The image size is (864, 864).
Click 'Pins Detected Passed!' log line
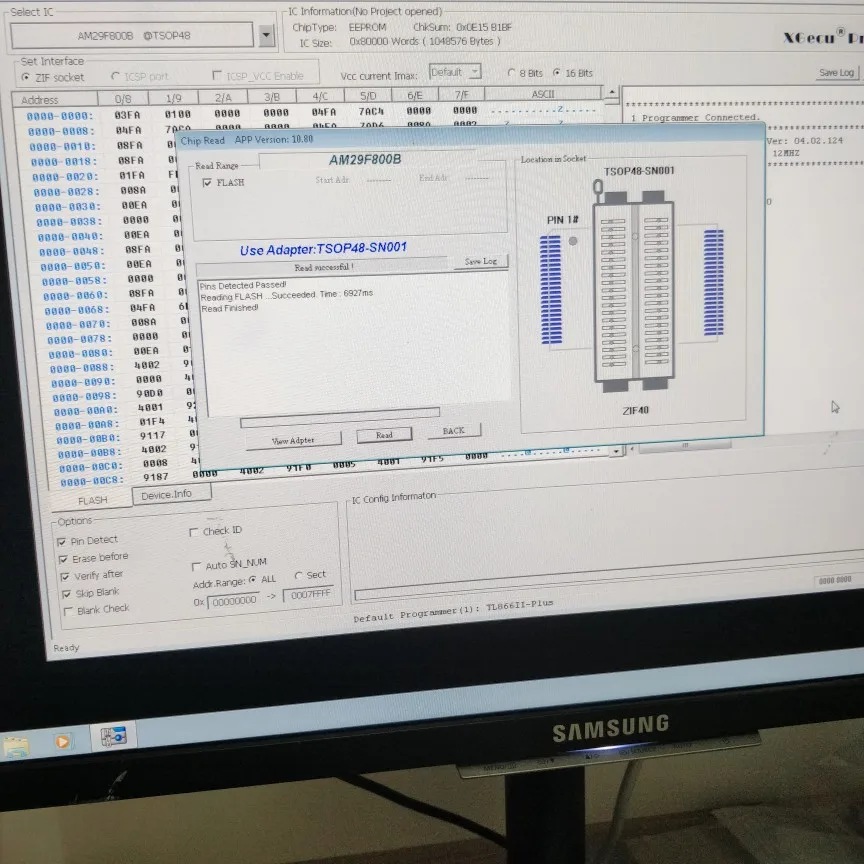point(243,285)
